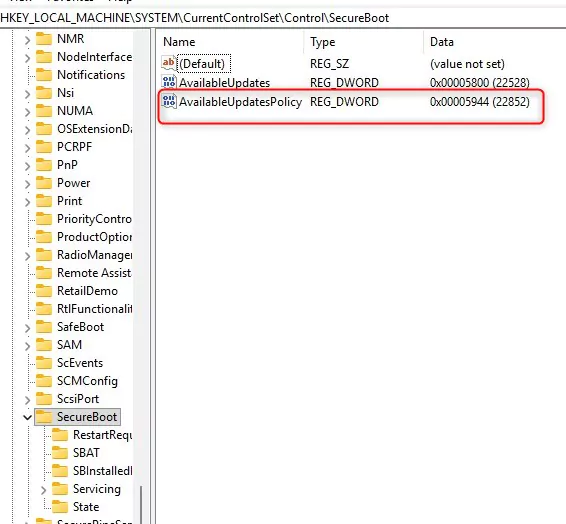The width and height of the screenshot is (566, 524).
Task: Select the AvailableUpdates value name
Action: coord(225,83)
